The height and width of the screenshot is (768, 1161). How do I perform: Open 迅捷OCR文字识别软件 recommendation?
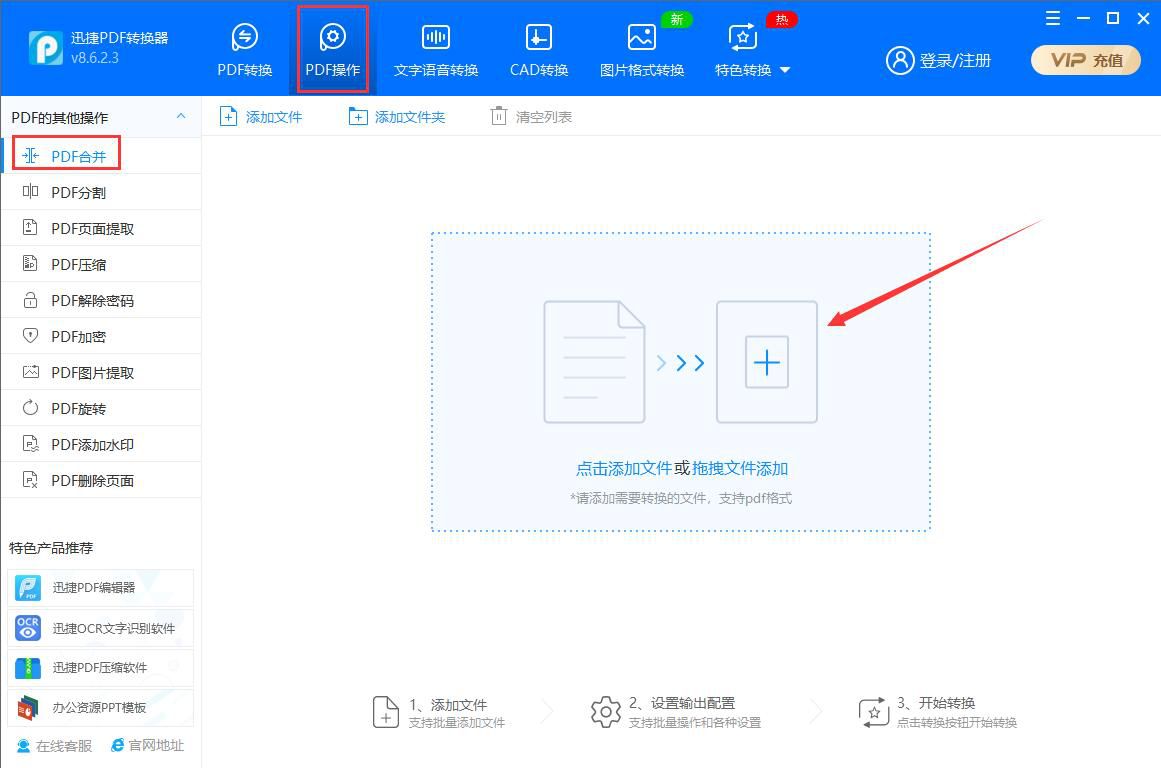point(101,628)
